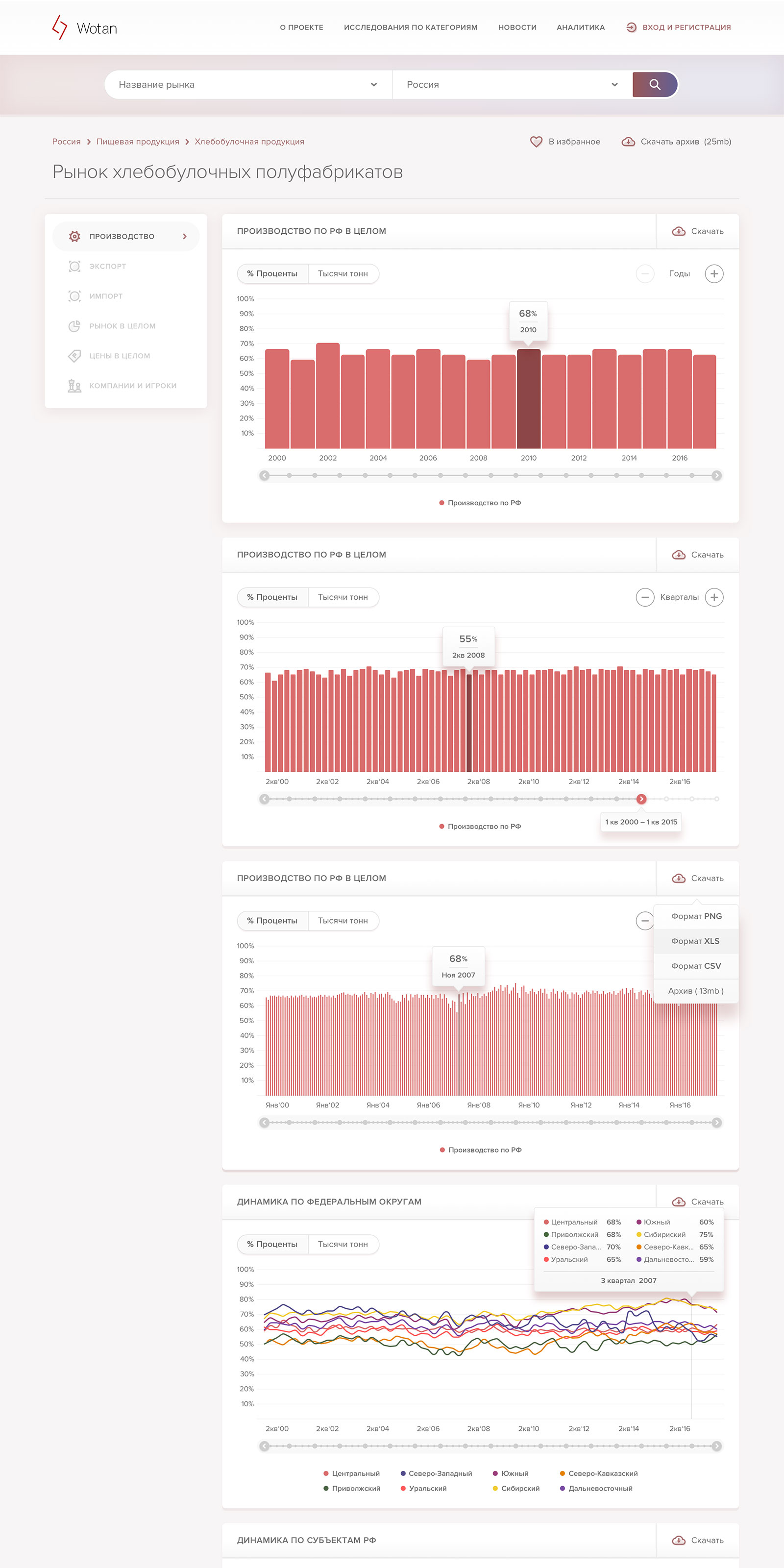The image size is (784, 1568).
Task: Add market to favorites with heart icon
Action: point(536,142)
